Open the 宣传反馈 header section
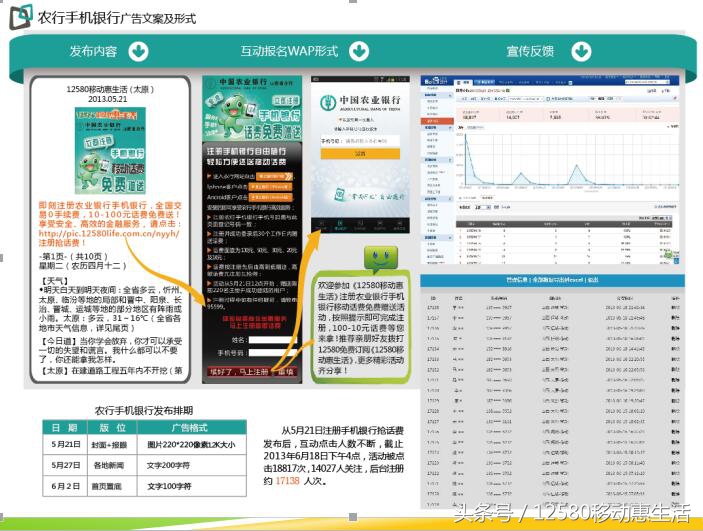Screen dimensions: 703x531 [x=530, y=51]
